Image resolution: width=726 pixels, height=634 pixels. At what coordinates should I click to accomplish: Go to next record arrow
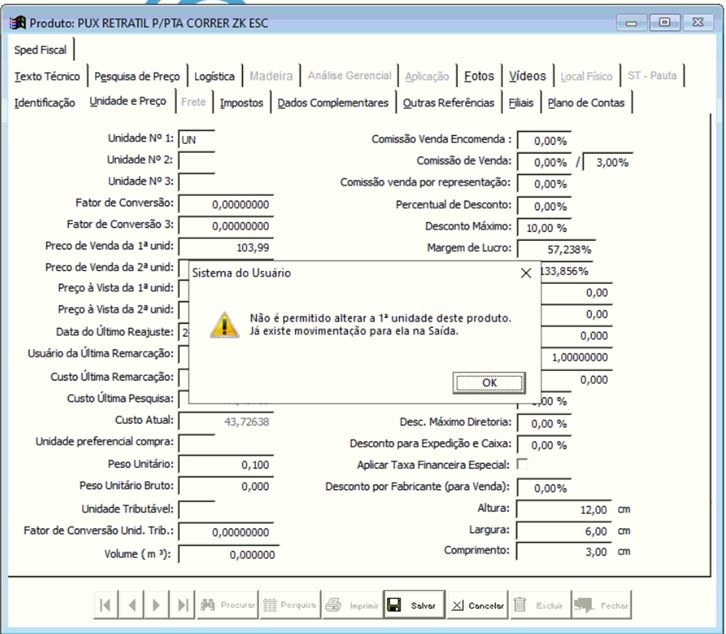[156, 605]
